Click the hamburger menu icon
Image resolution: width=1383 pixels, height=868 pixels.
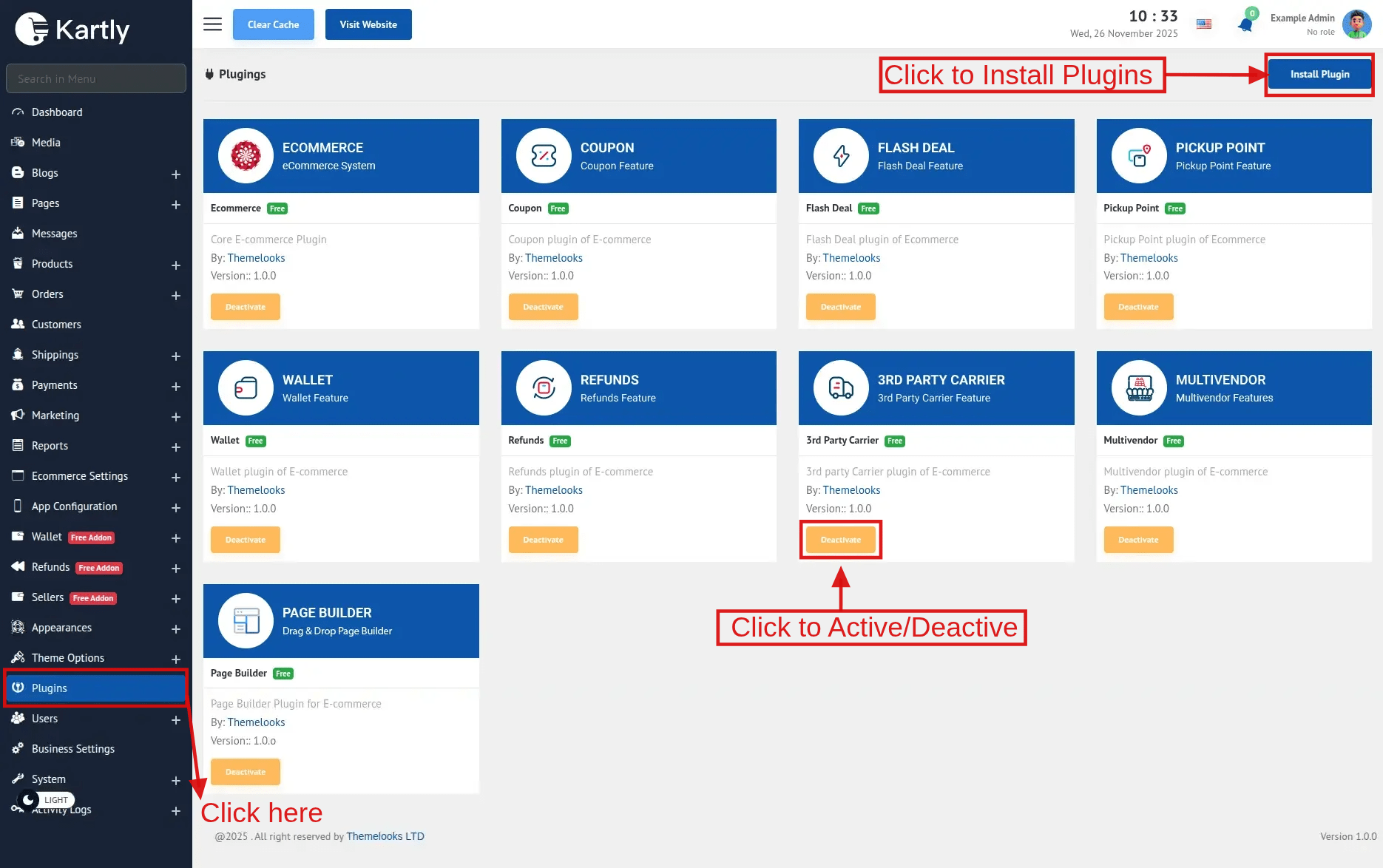[212, 24]
